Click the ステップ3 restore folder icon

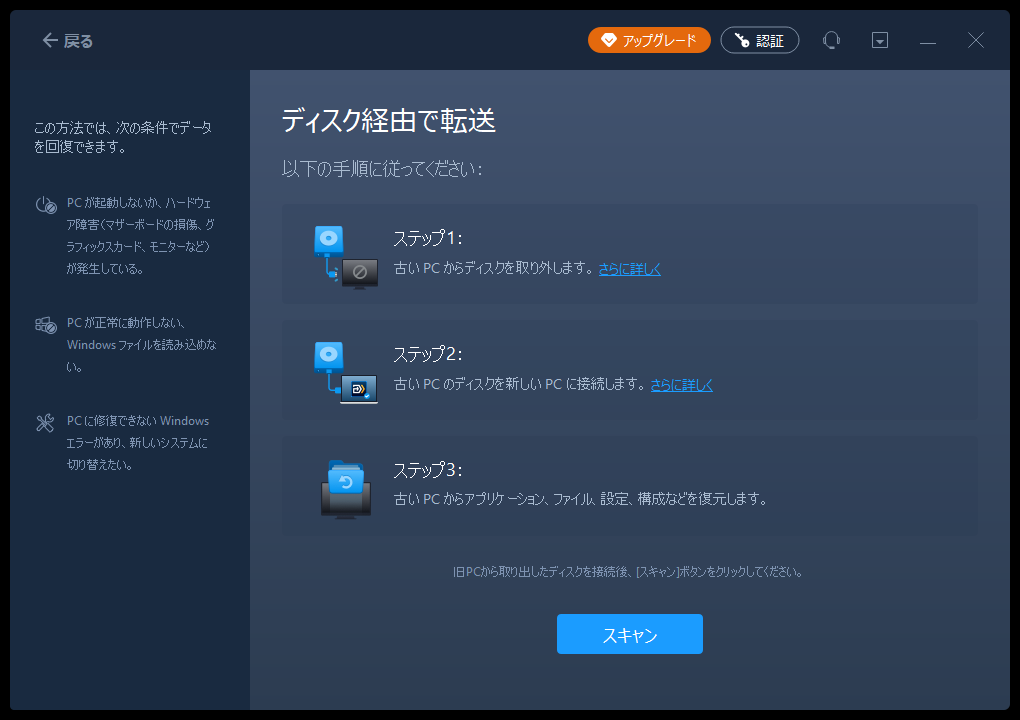(346, 489)
